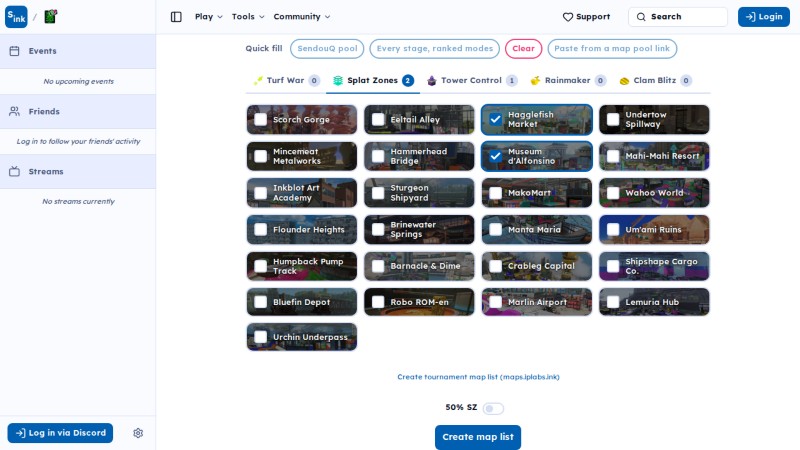Check the Um'ami Ruins checkbox

[613, 230]
